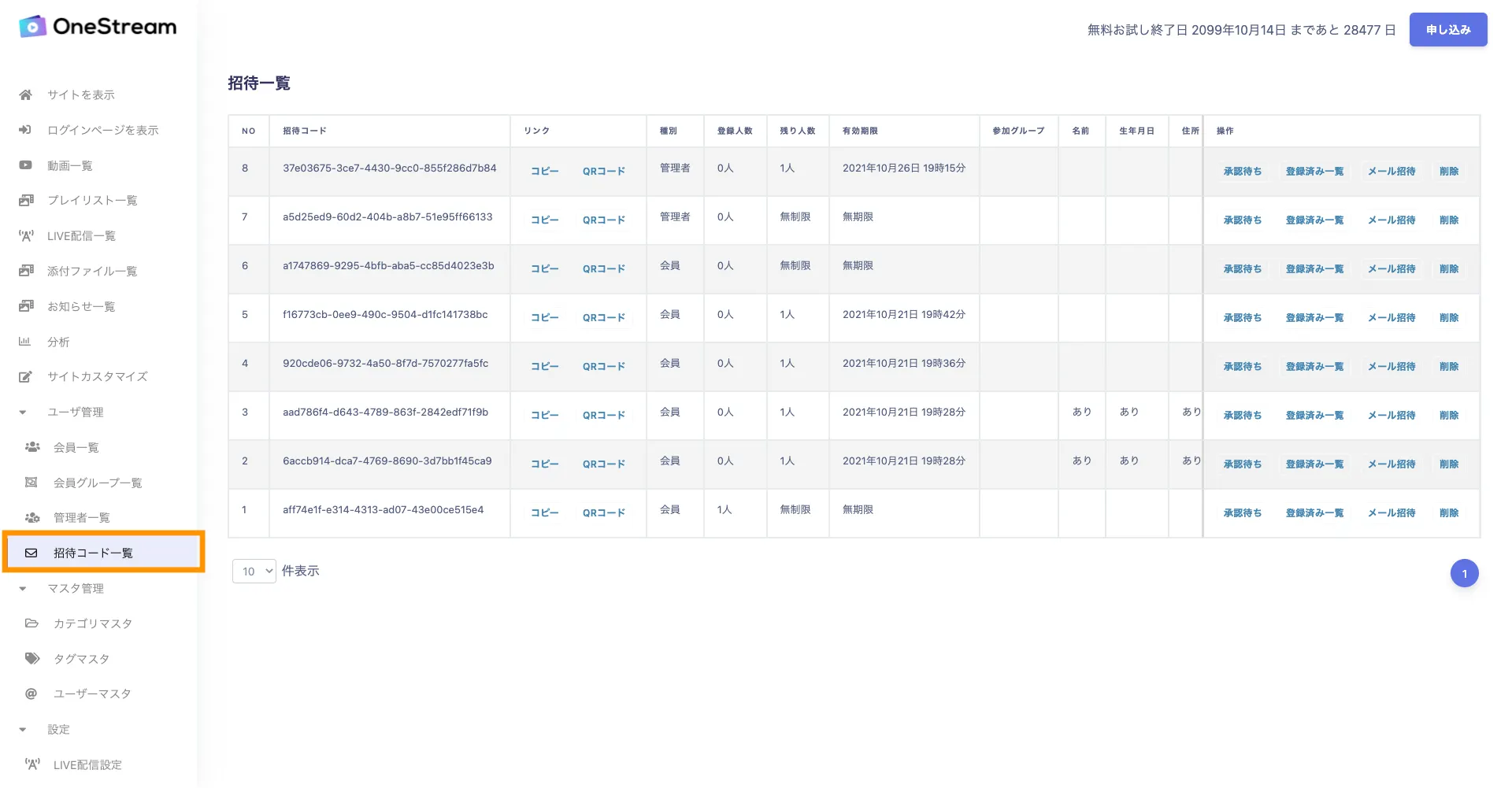Delete invitation No. 3 with 削除
The width and height of the screenshot is (1512, 788).
1449,415
